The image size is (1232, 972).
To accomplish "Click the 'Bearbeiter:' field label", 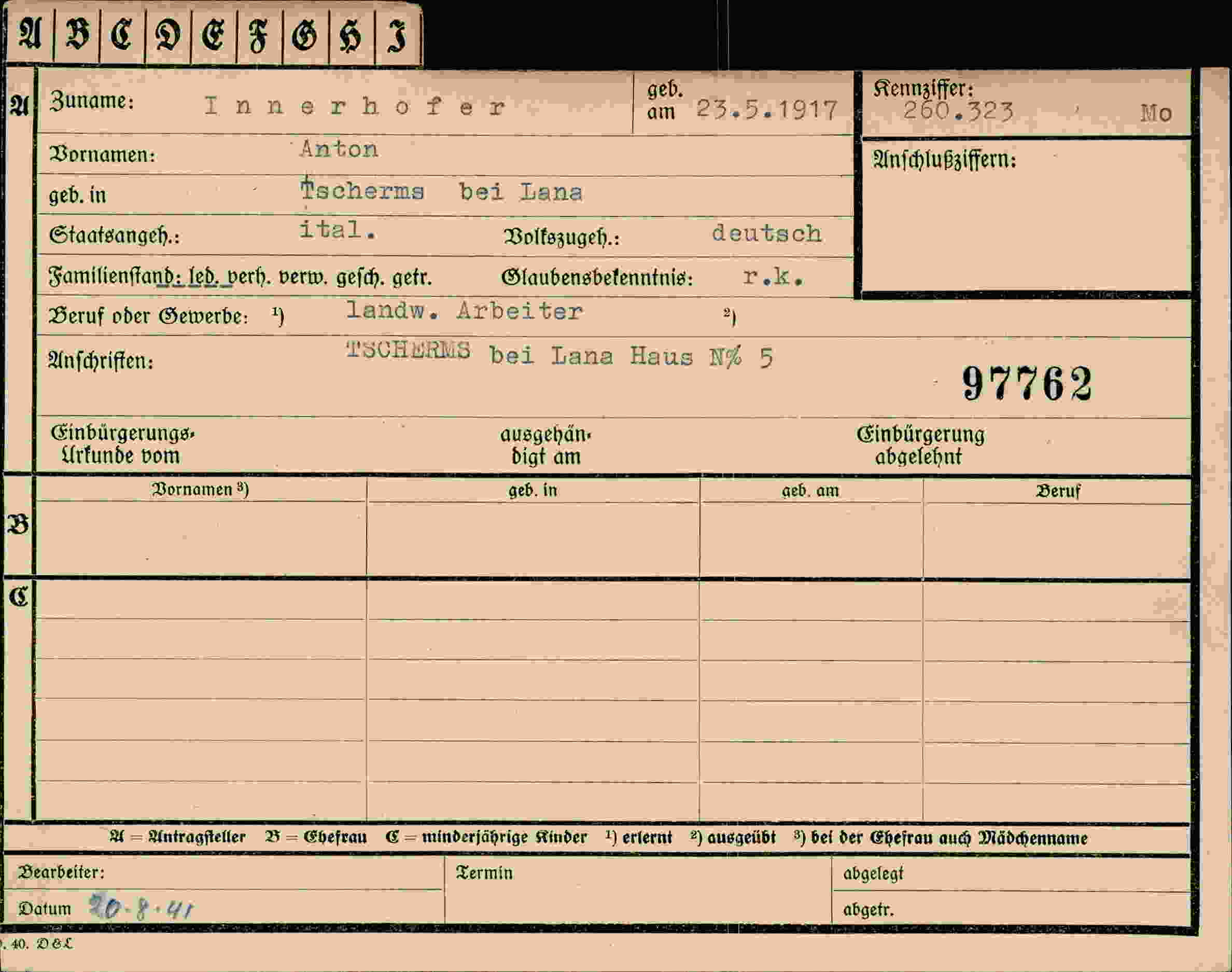I will 61,872.
